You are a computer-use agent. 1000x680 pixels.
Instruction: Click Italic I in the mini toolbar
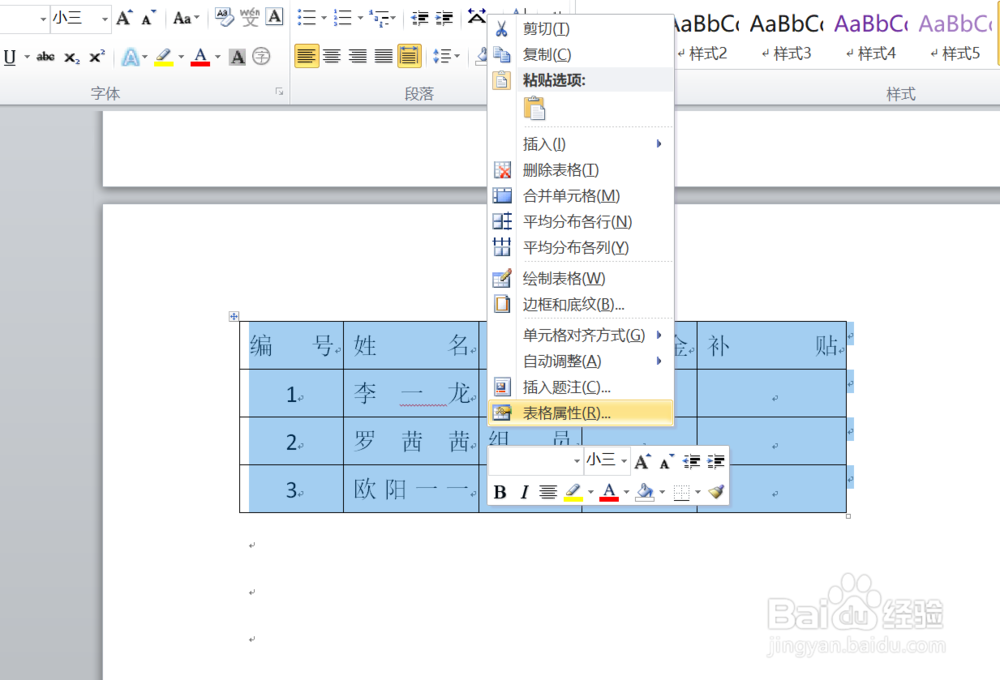coord(524,492)
